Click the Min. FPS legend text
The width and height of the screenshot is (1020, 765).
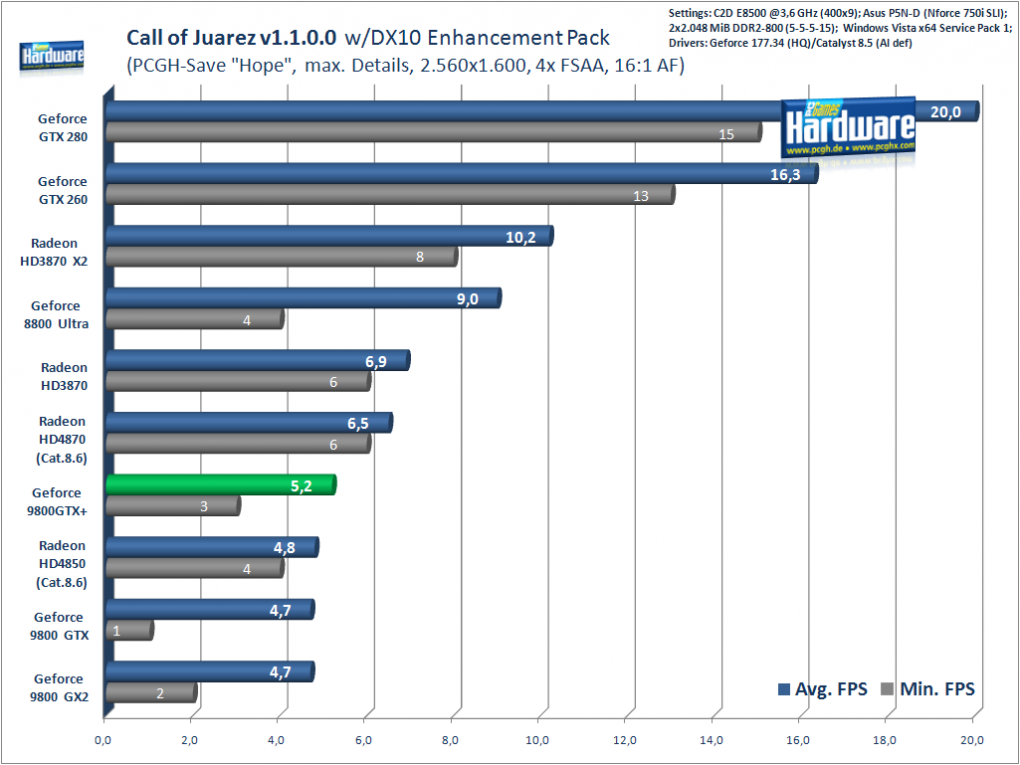(x=937, y=690)
